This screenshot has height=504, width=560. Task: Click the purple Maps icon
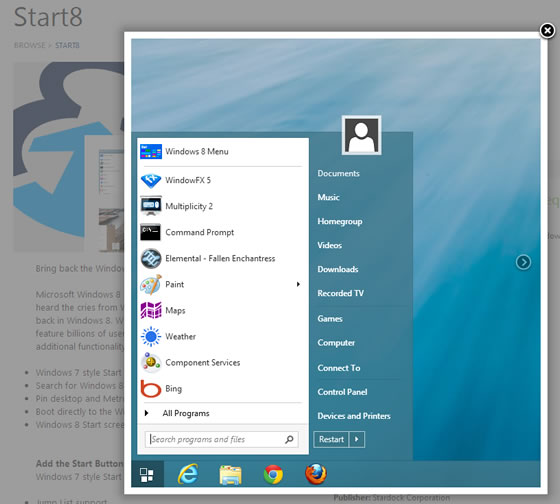tap(151, 310)
